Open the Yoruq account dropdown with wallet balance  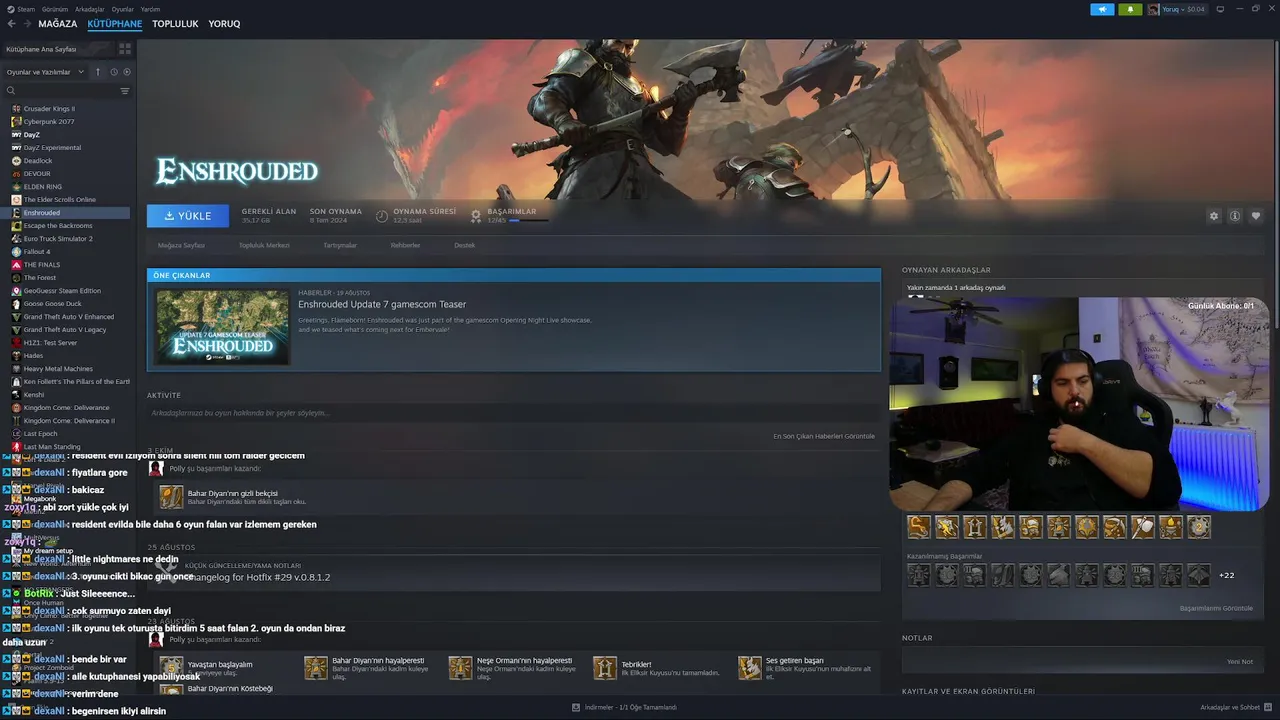(x=1184, y=9)
